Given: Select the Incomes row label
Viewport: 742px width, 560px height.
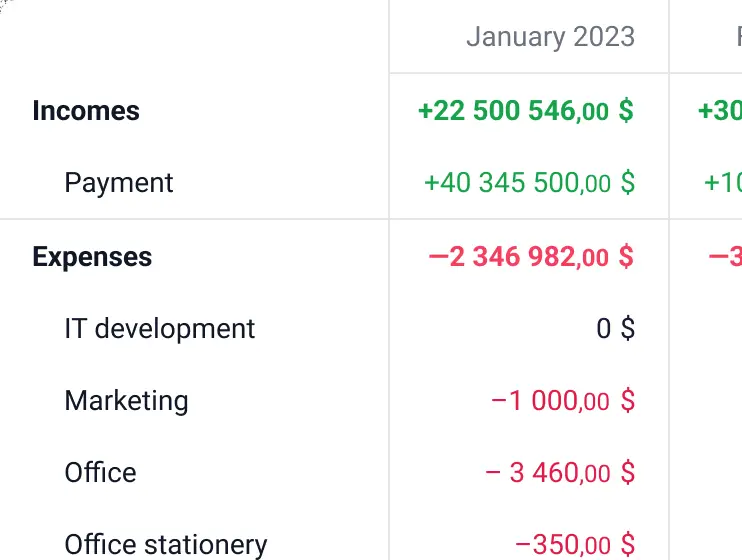Looking at the screenshot, I should [86, 111].
